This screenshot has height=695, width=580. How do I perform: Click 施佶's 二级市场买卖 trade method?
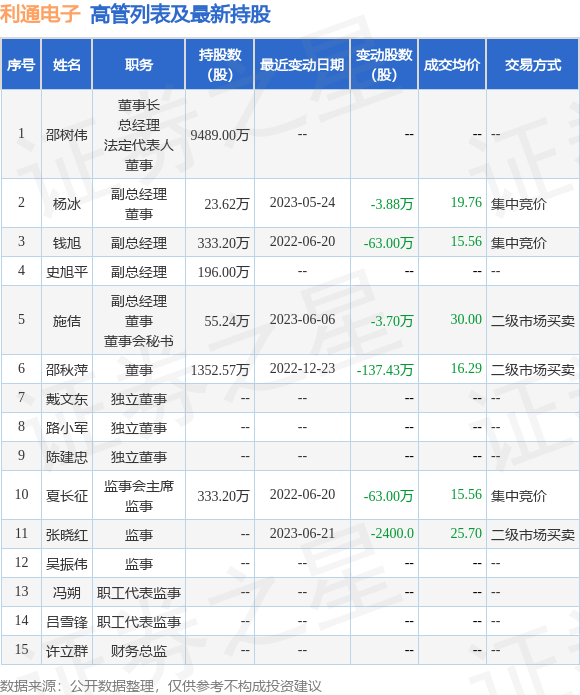pyautogui.click(x=533, y=320)
